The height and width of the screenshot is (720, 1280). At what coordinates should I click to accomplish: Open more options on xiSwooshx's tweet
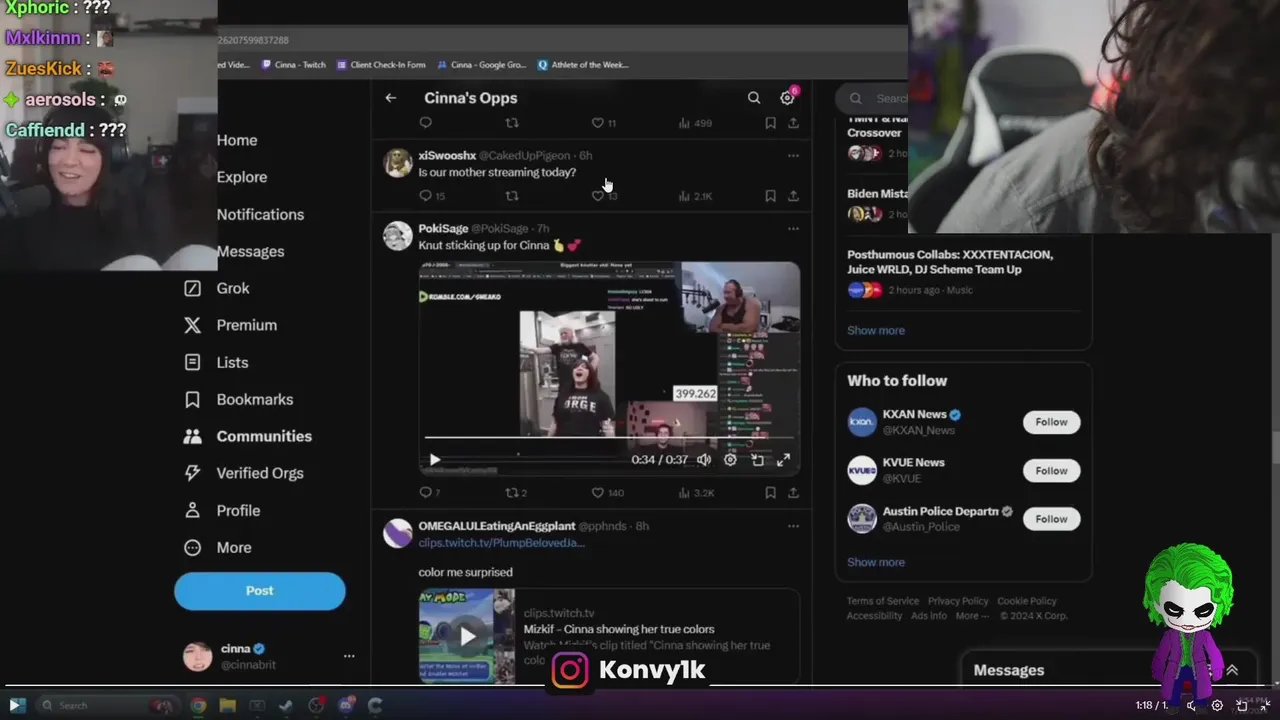point(793,156)
